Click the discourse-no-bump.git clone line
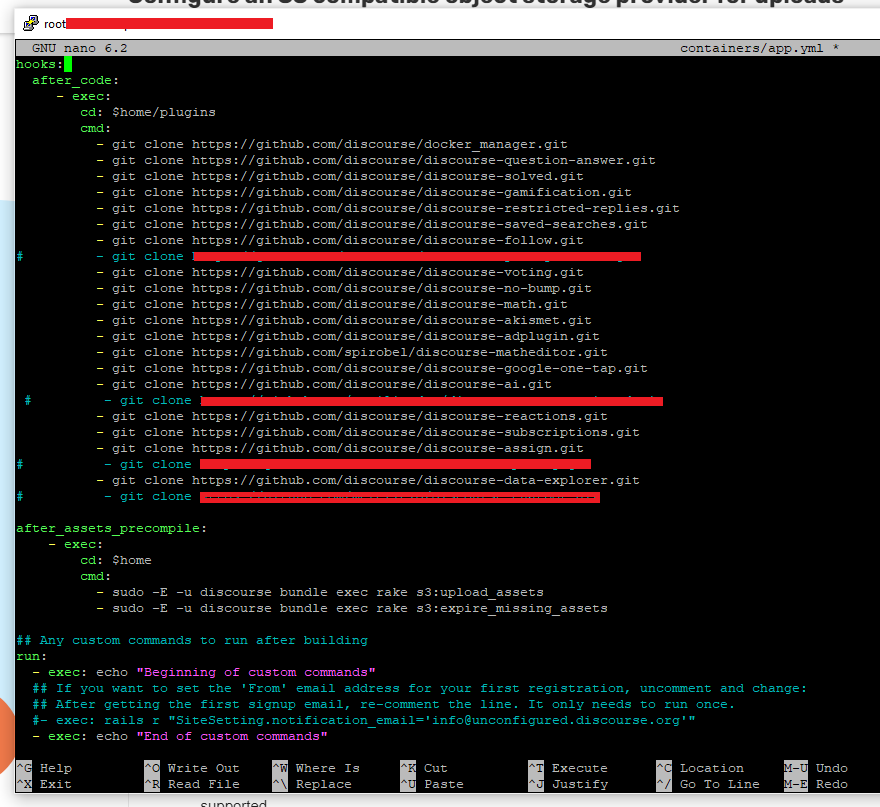Screen dimensions: 880x807 [x=343, y=288]
